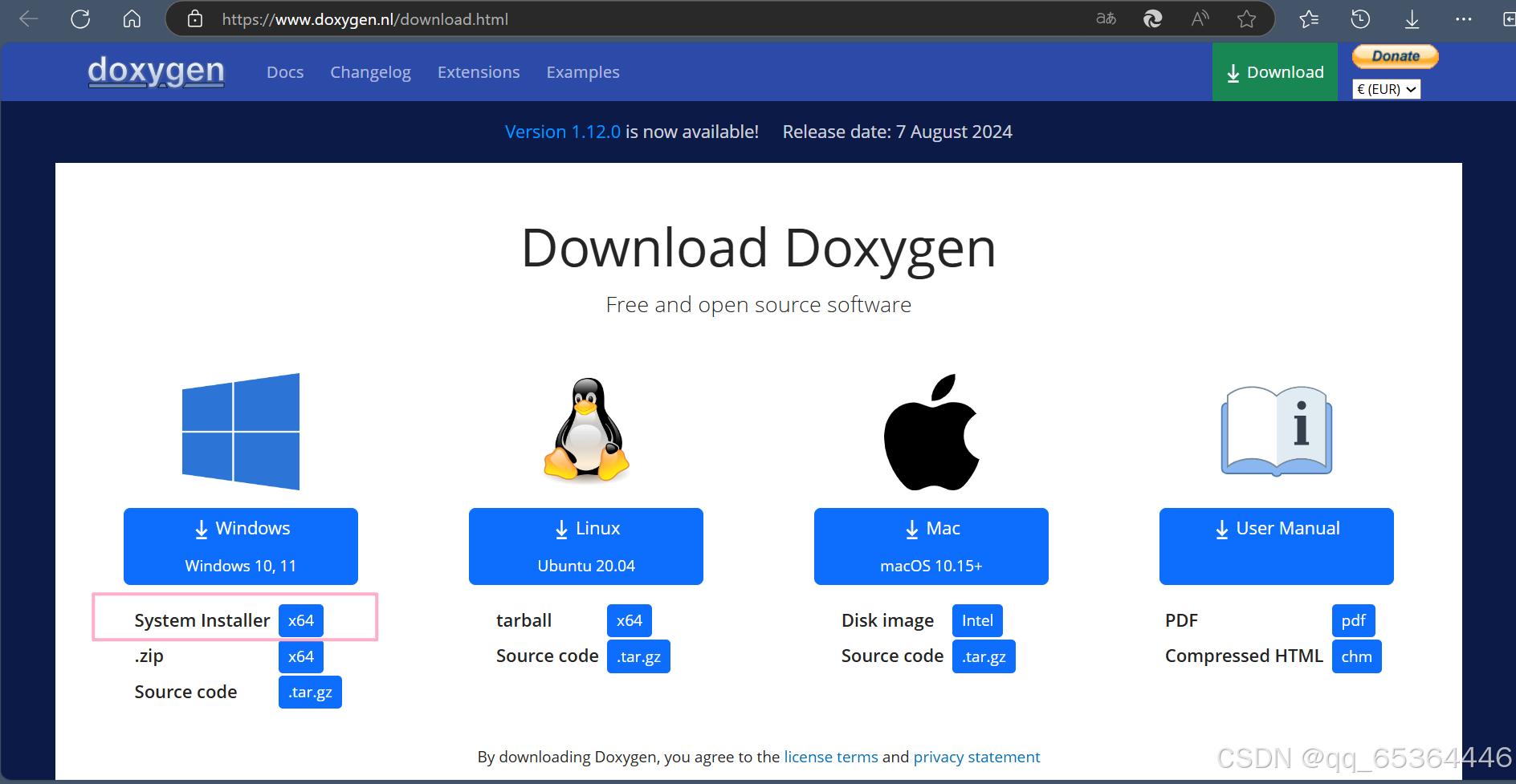Download Windows source code .tar.gz

(310, 693)
